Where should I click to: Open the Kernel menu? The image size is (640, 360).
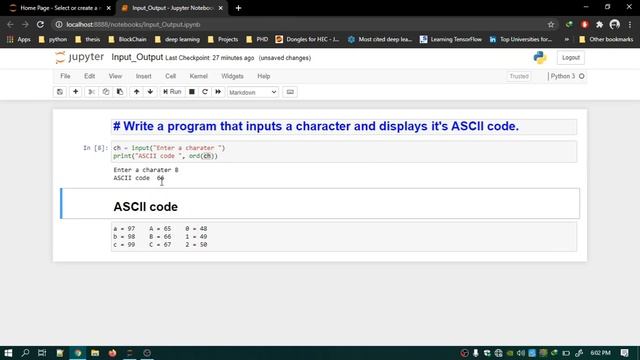(198, 76)
